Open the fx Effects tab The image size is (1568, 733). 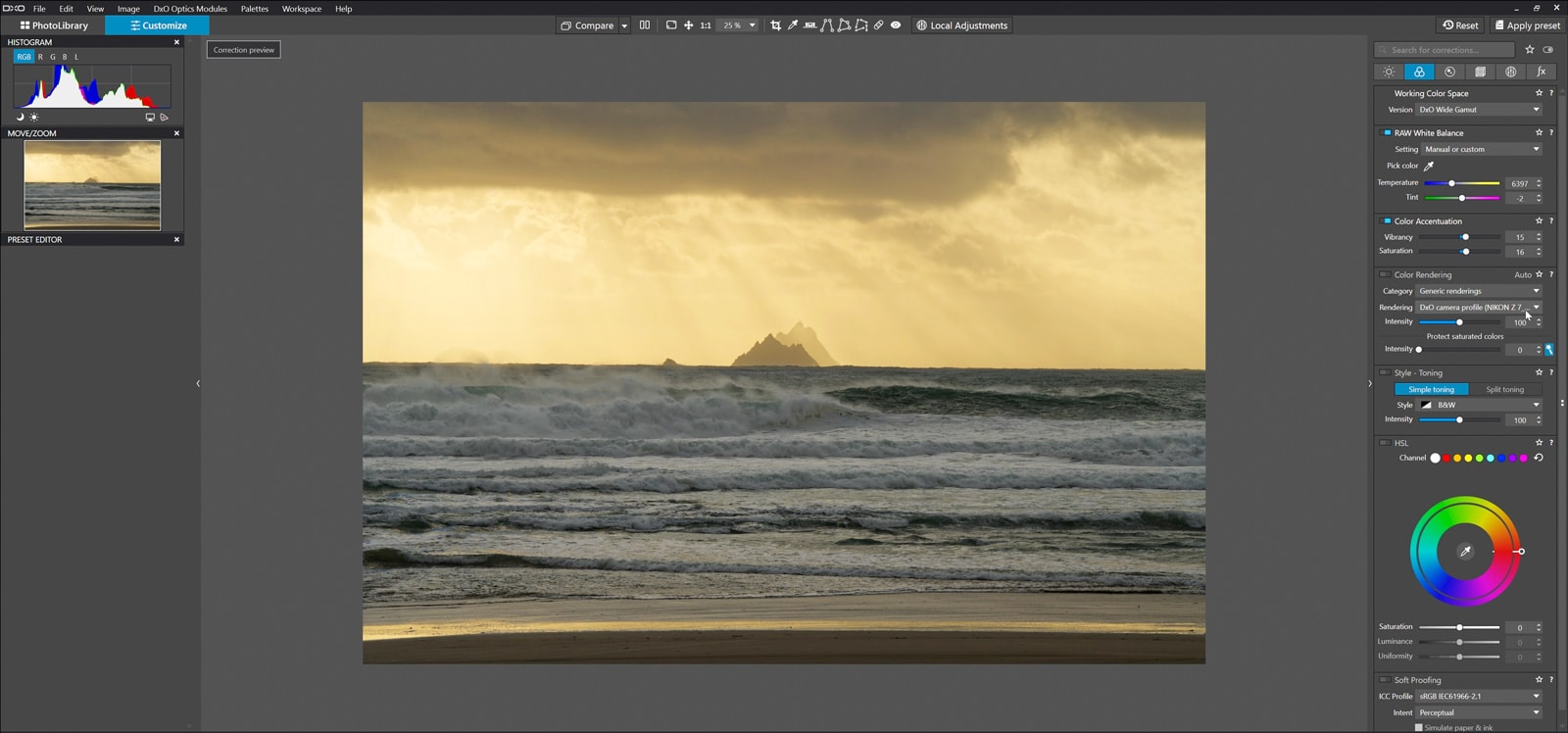coord(1541,72)
